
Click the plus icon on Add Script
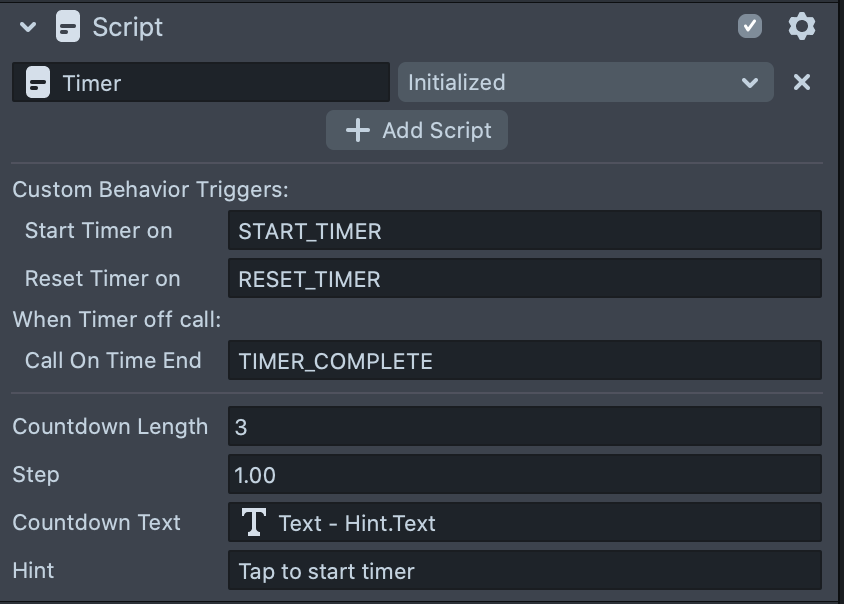[x=357, y=130]
